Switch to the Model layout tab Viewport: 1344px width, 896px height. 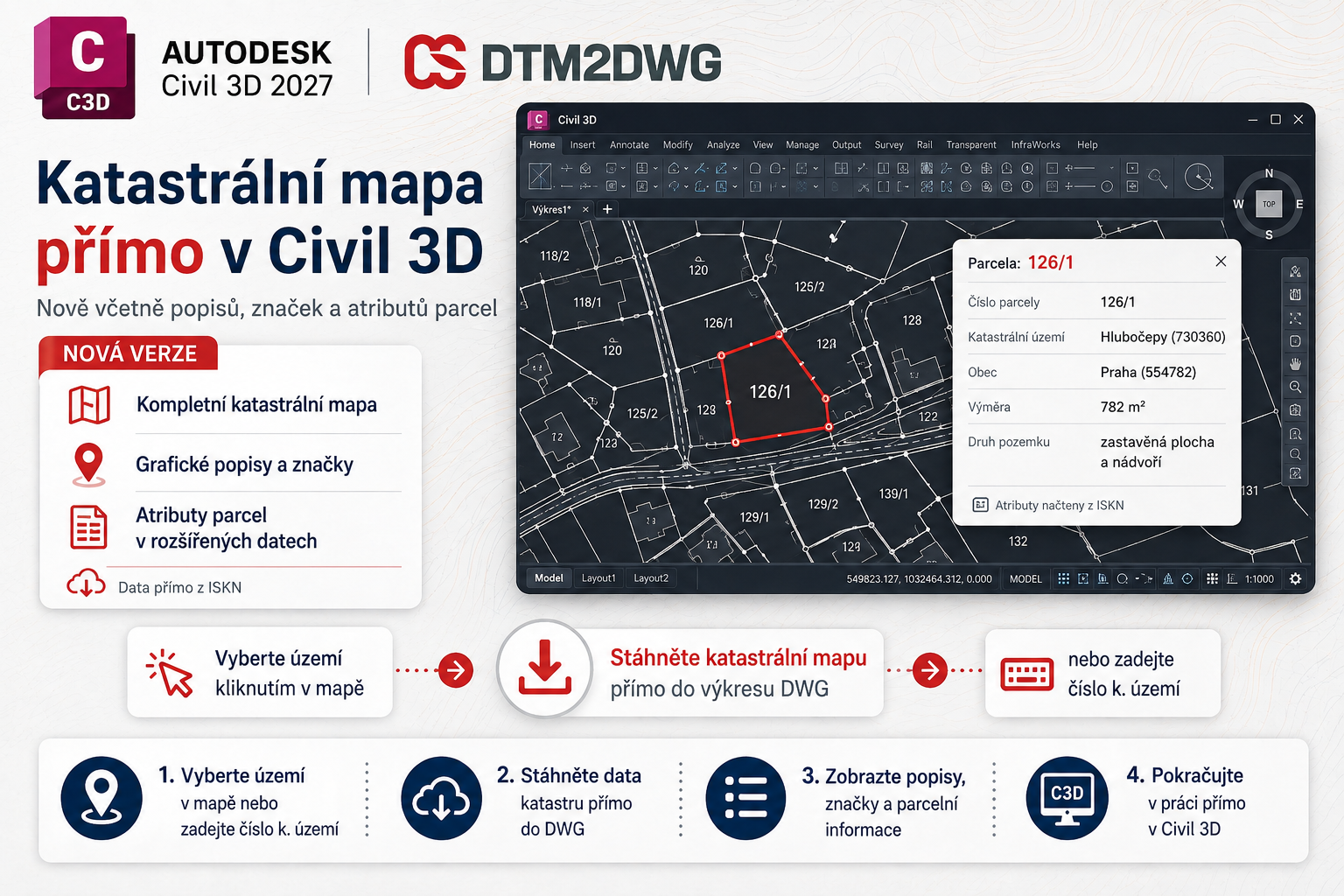[x=549, y=578]
